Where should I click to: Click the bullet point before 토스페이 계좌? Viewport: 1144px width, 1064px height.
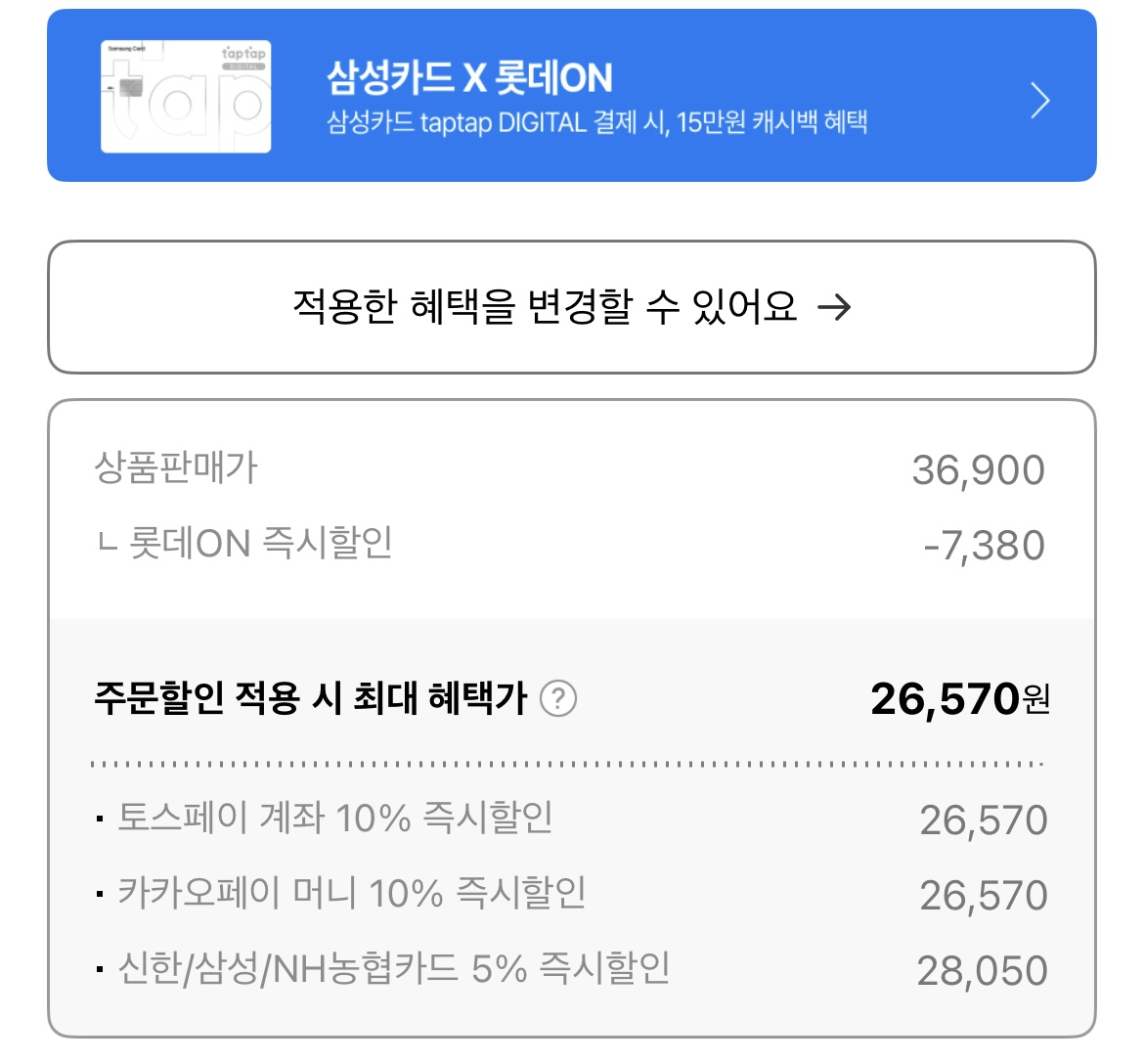coord(101,819)
